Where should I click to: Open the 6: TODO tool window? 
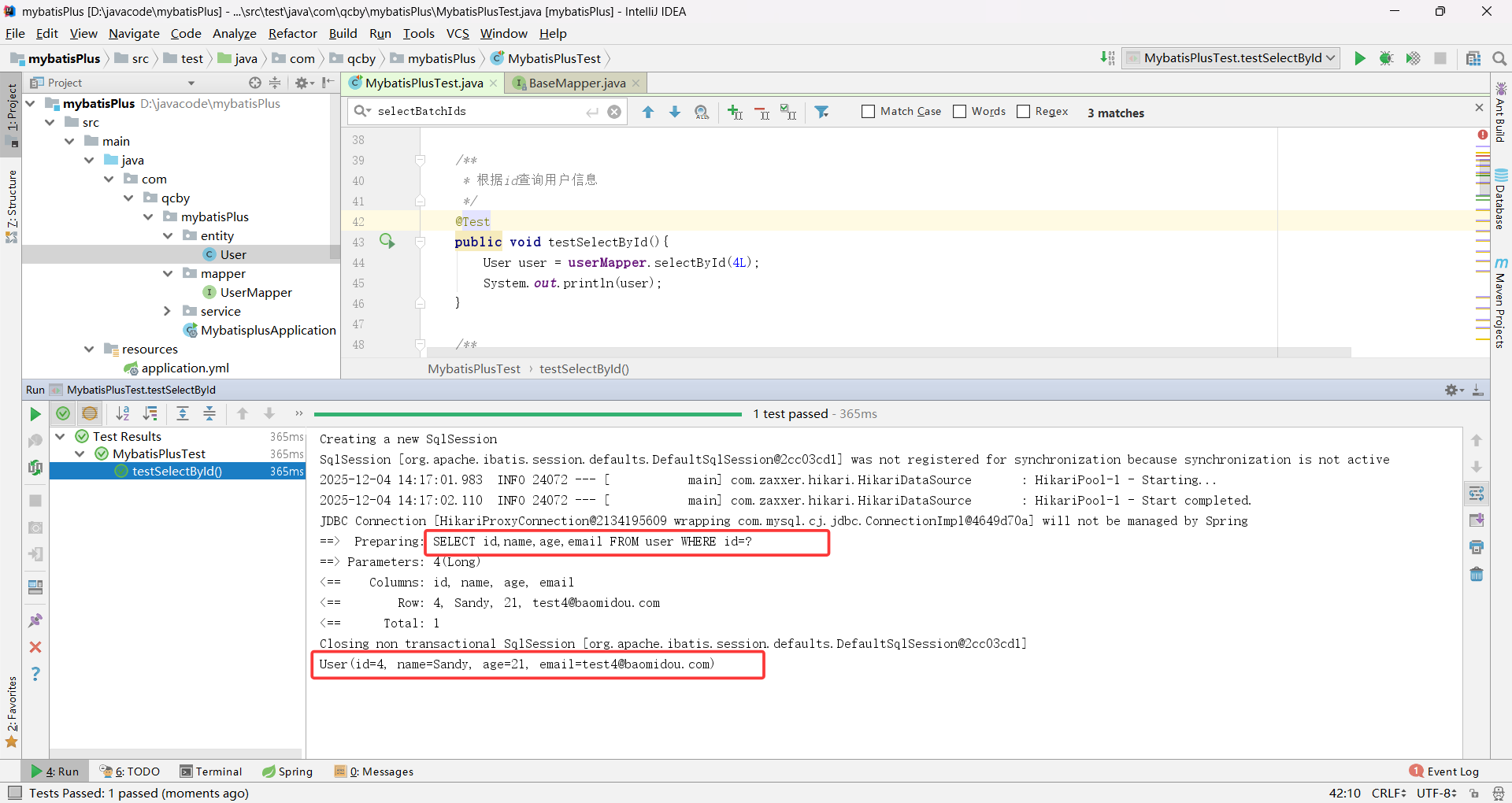(x=130, y=772)
